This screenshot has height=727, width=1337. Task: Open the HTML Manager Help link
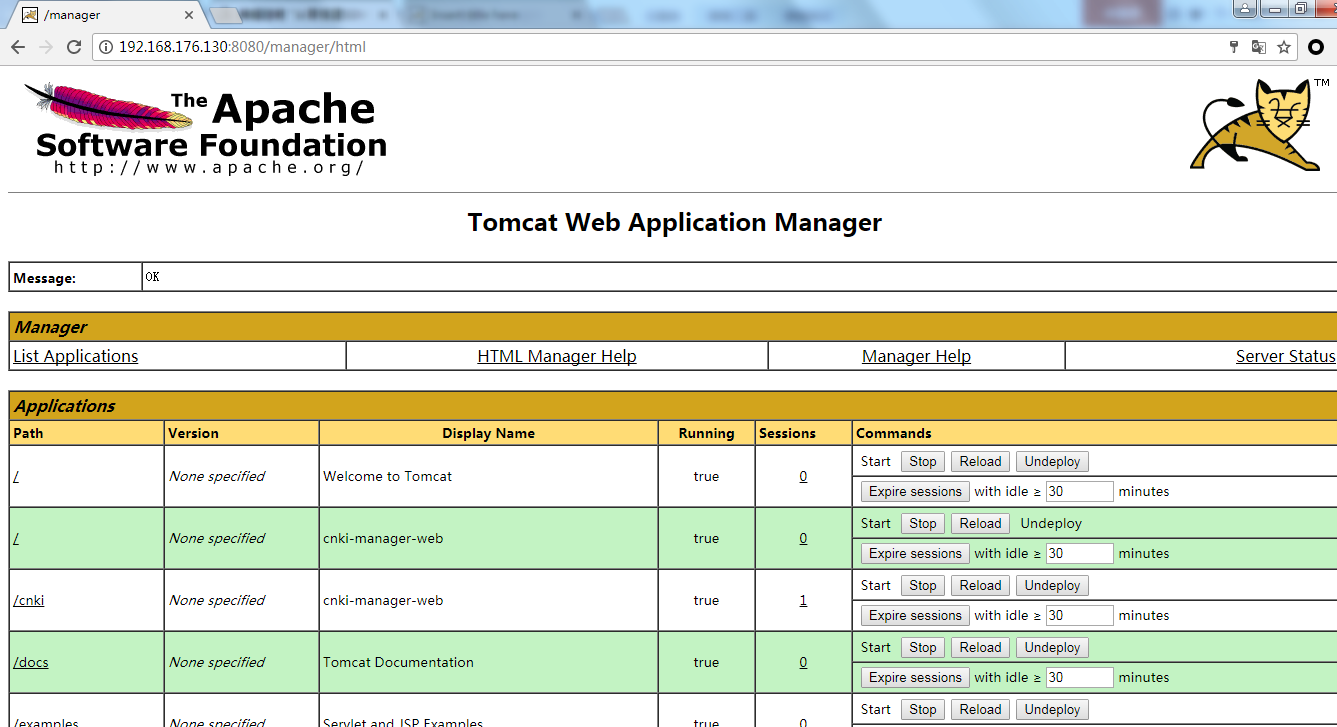pos(557,356)
